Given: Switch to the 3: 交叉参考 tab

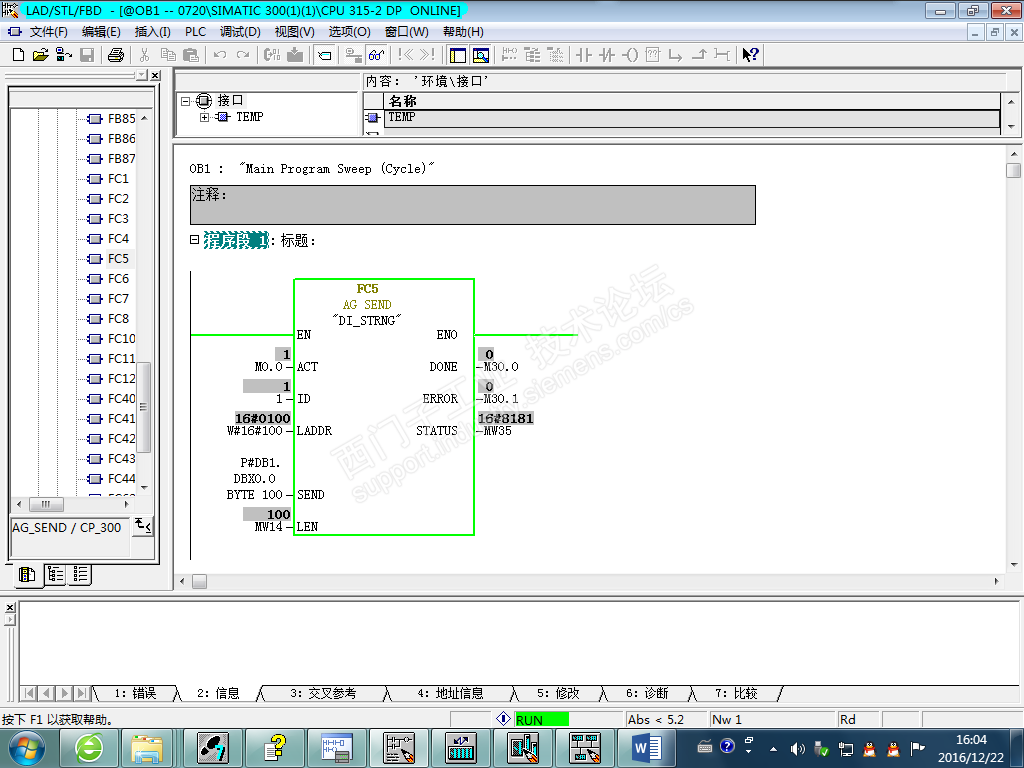Looking at the screenshot, I should tap(323, 693).
